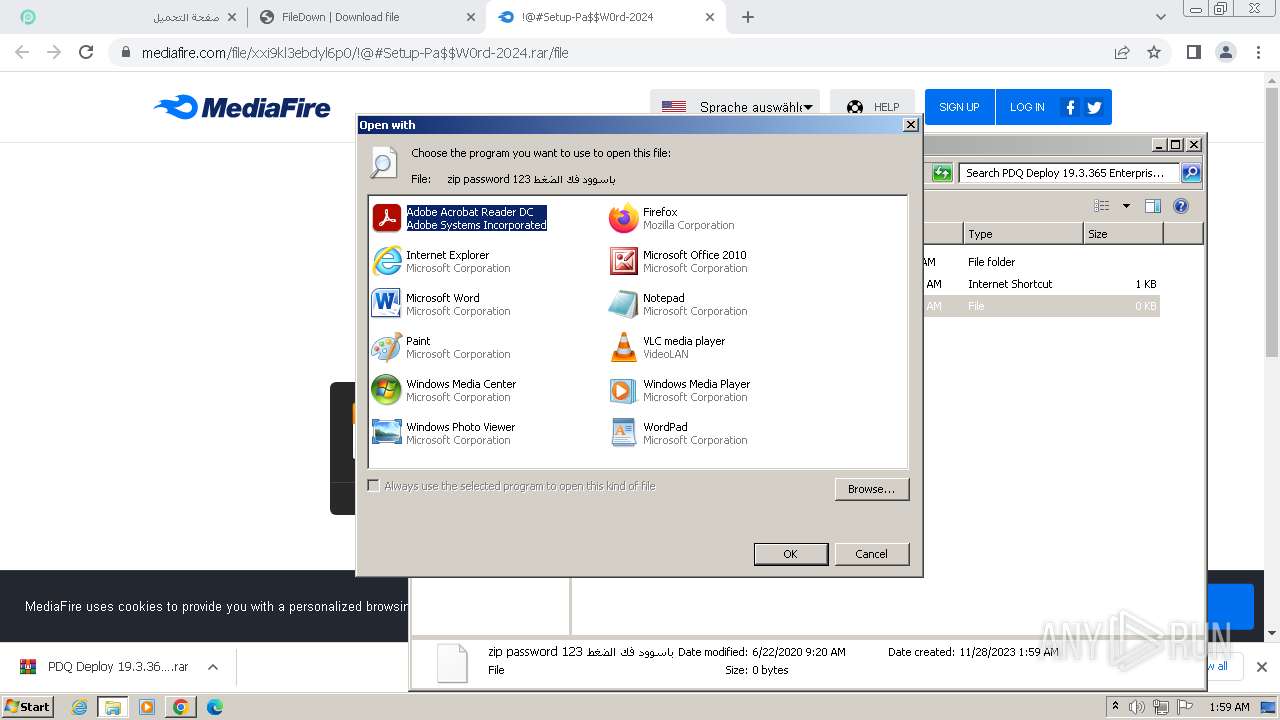Expand options for PDQ Deploy download item
Image resolution: width=1280 pixels, height=720 pixels.
click(213, 667)
